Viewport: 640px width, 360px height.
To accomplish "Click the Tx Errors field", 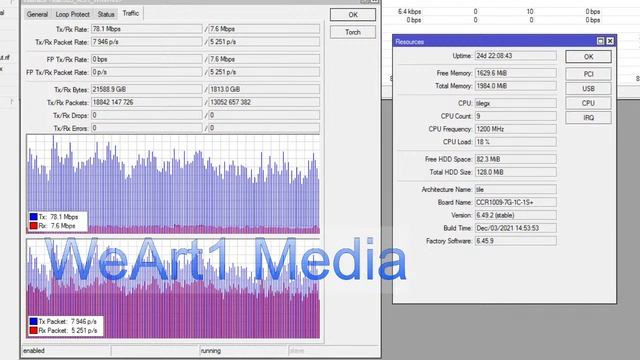I will click(x=147, y=128).
